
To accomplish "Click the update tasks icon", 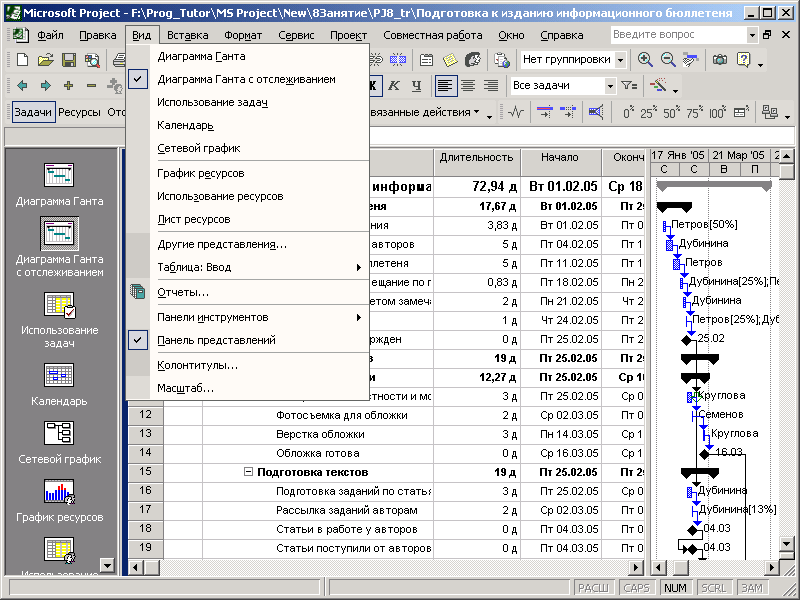I will tap(741, 112).
